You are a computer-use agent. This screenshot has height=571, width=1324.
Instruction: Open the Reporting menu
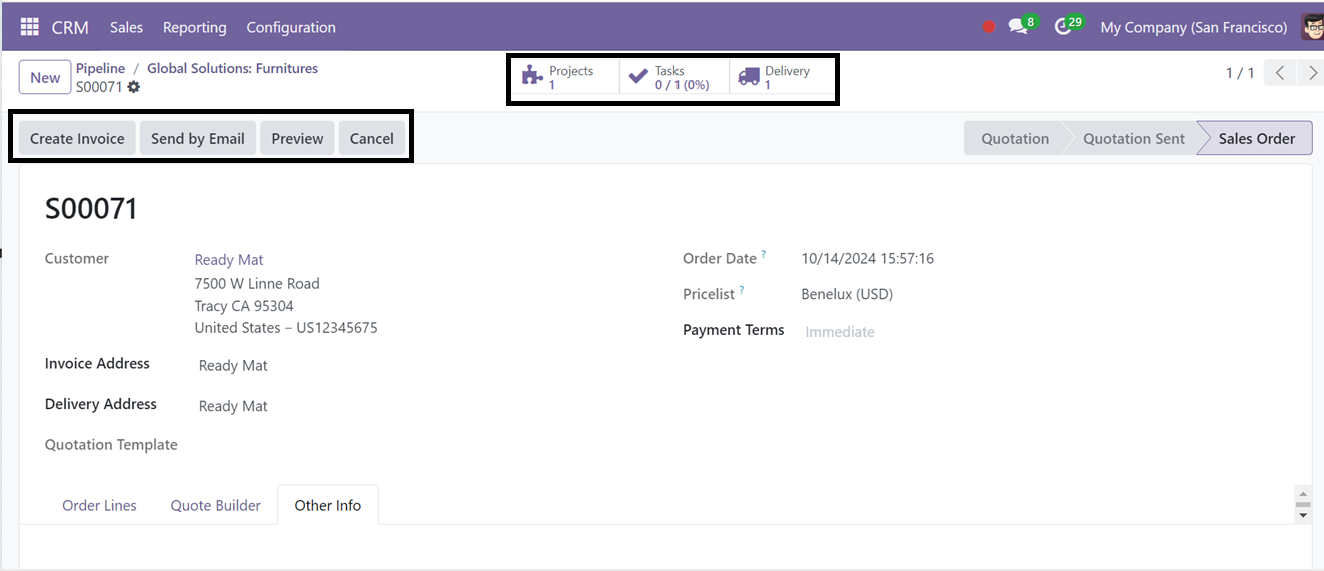click(194, 27)
